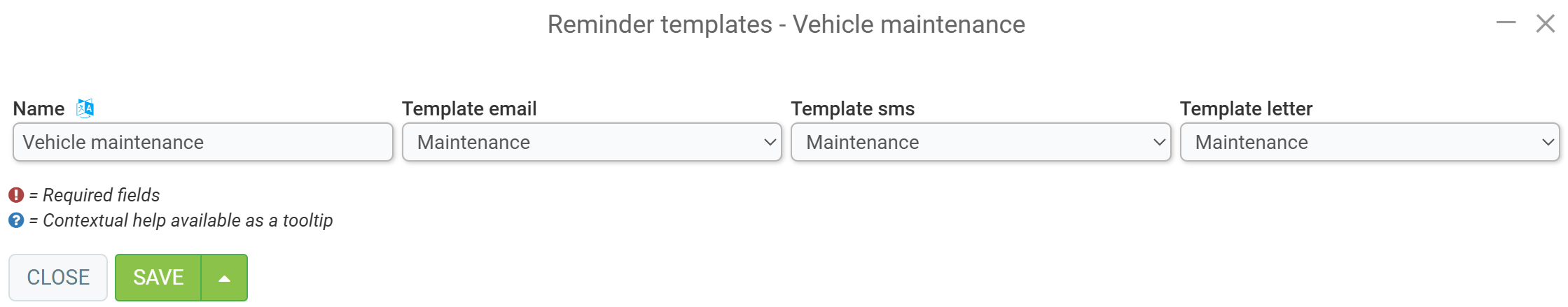Open the Template sms dropdown
Viewport: 1568px width, 307px height.
point(980,142)
